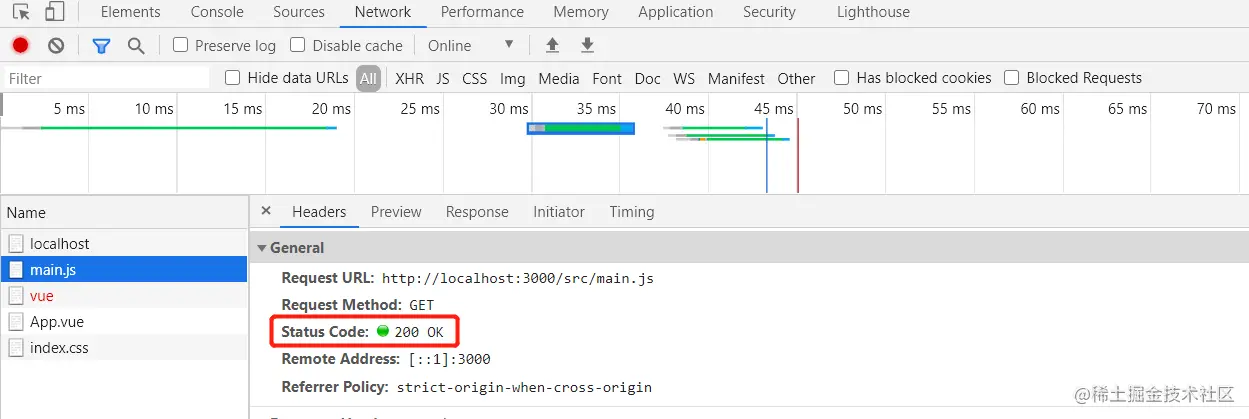Open network search magnifier

click(x=136, y=45)
